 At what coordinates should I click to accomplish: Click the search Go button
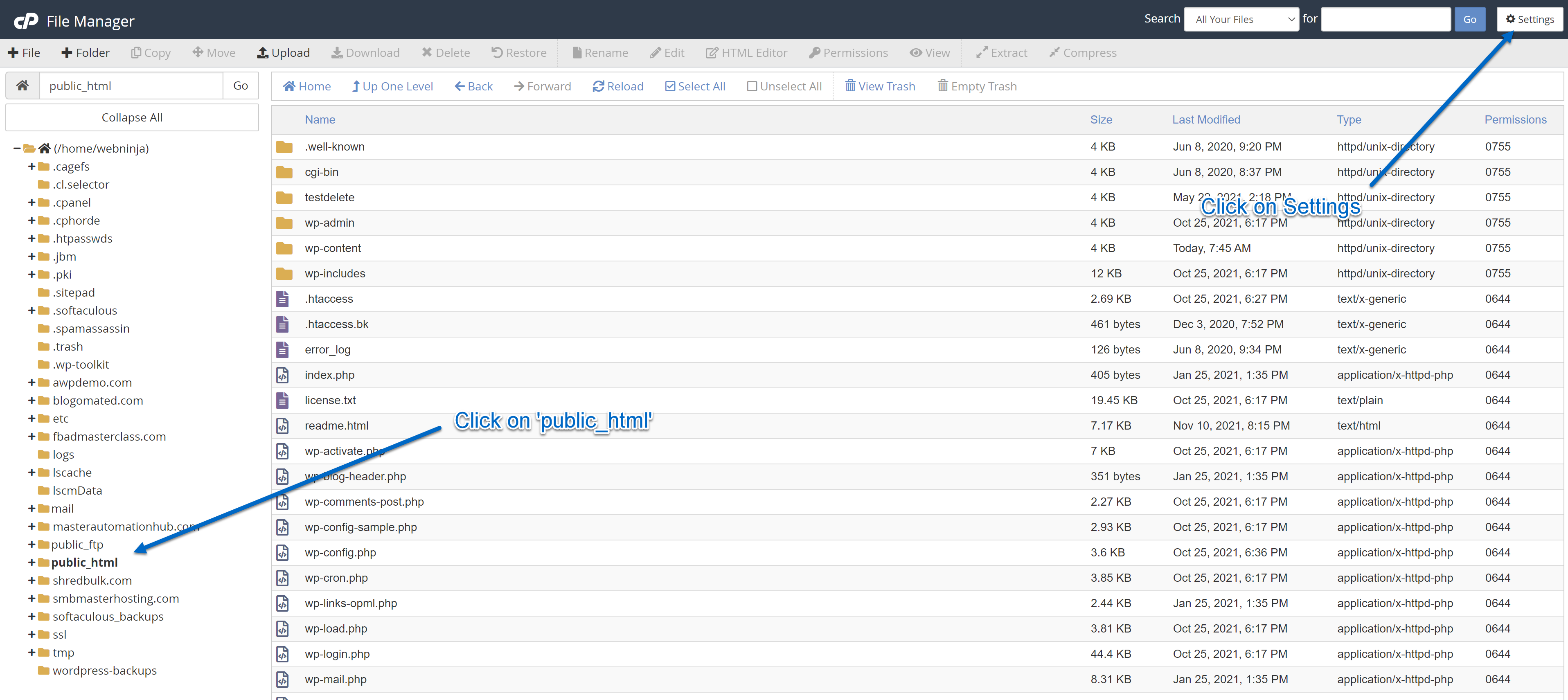[x=1469, y=20]
